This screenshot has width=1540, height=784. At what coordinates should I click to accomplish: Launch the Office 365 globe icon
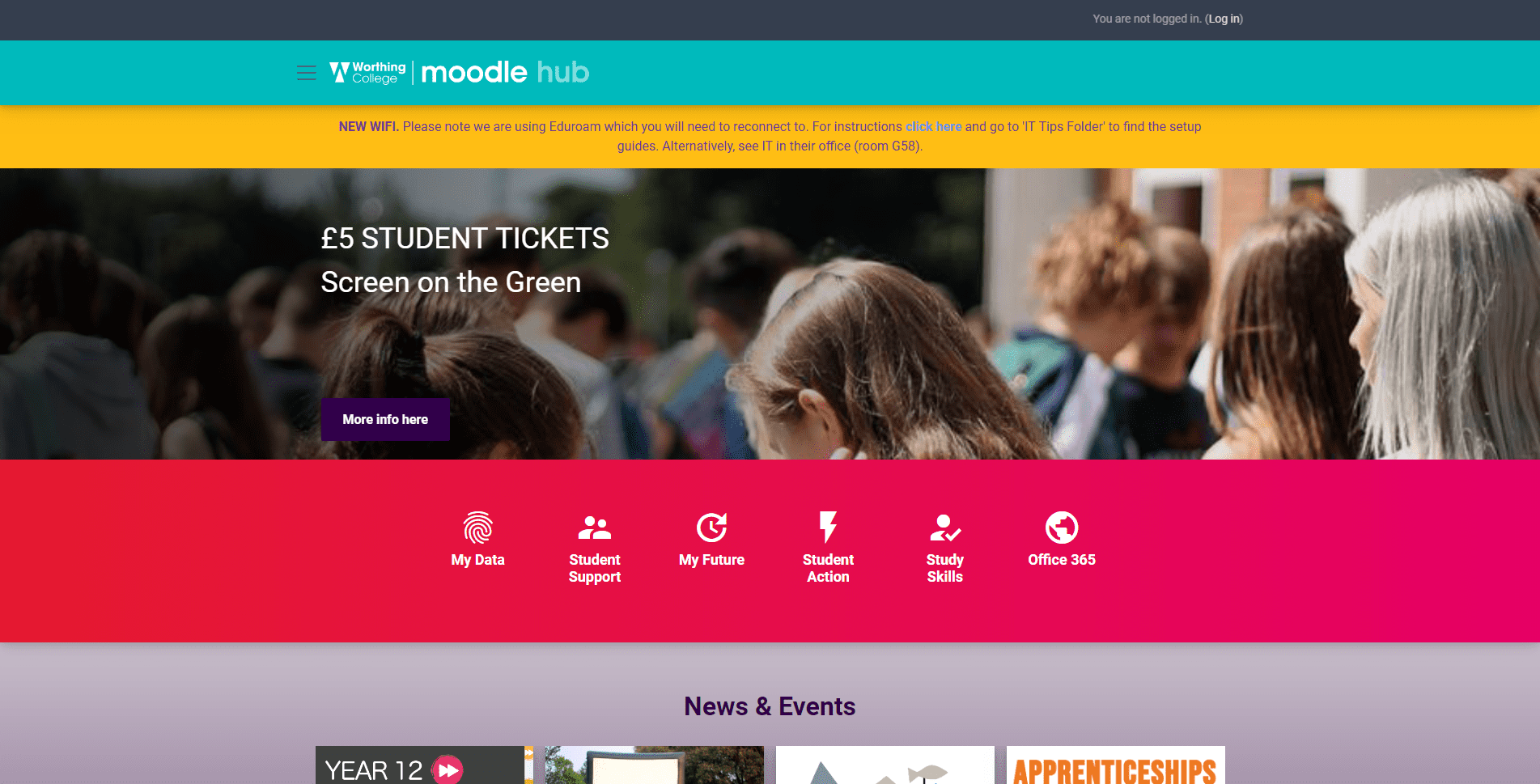[x=1062, y=528]
